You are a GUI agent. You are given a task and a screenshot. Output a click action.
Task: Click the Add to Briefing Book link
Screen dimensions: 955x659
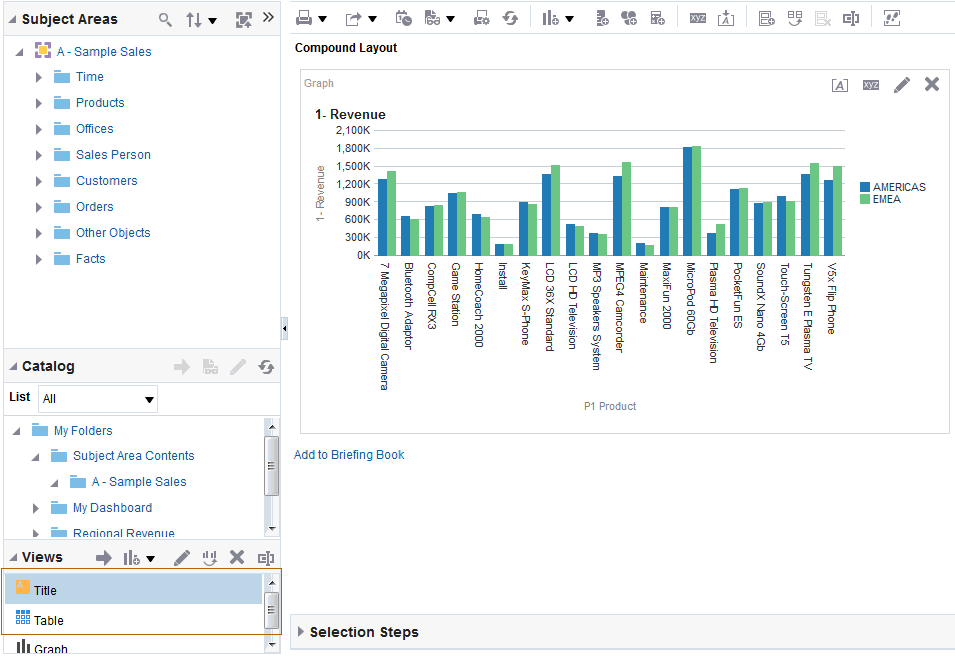349,455
